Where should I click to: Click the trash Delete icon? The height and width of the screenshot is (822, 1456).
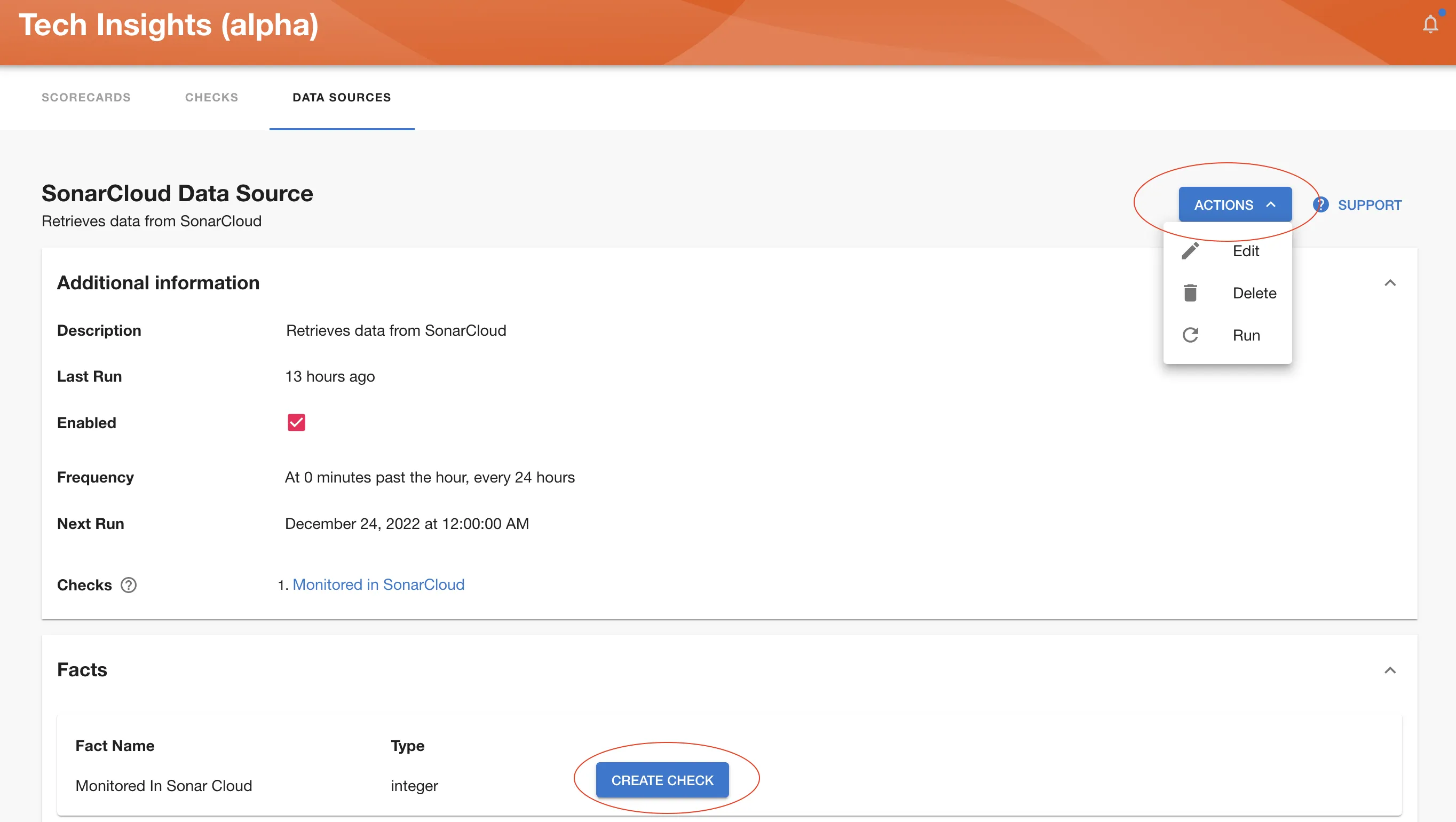(1190, 293)
